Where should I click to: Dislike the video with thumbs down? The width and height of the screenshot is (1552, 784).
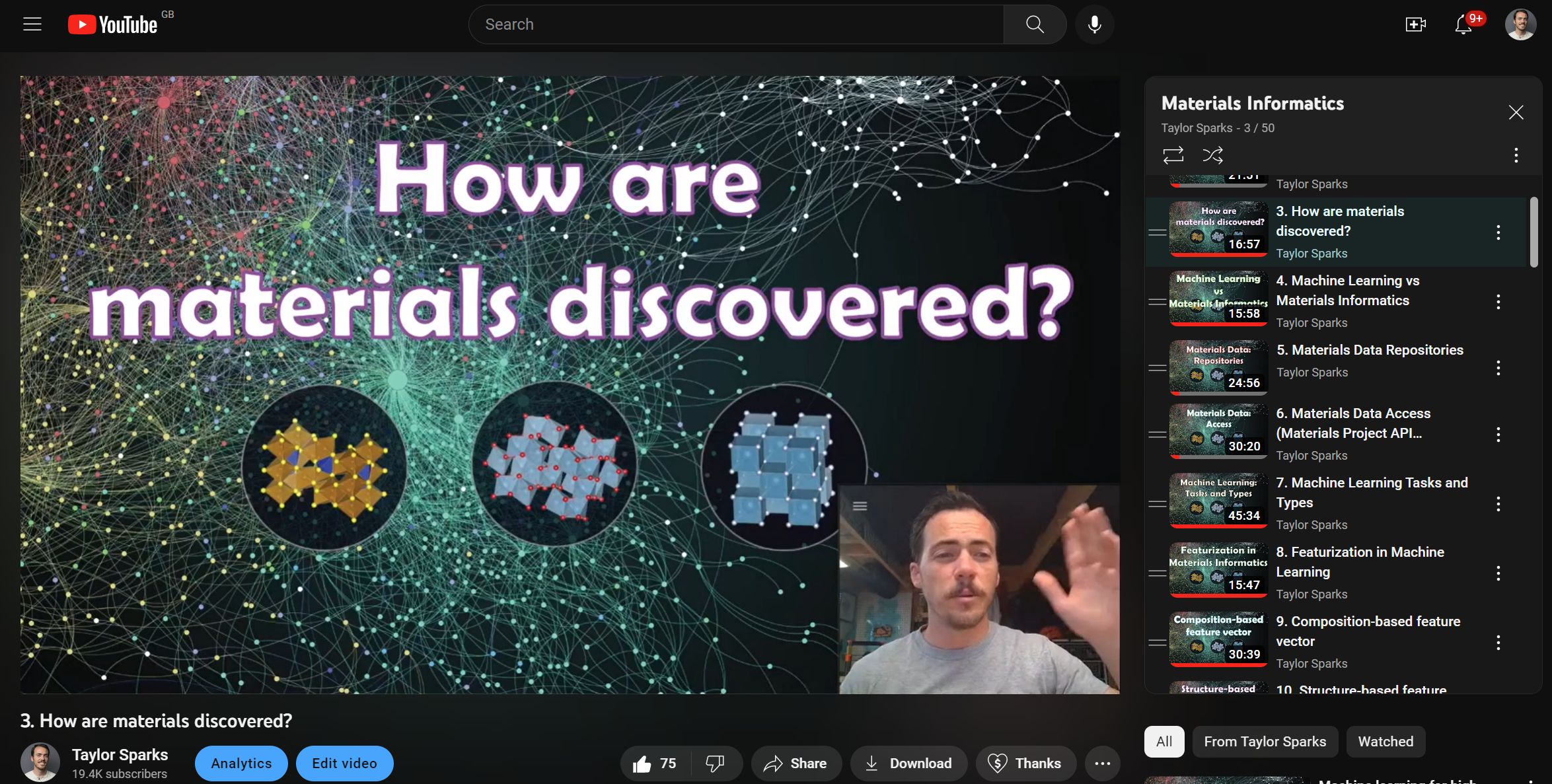714,764
